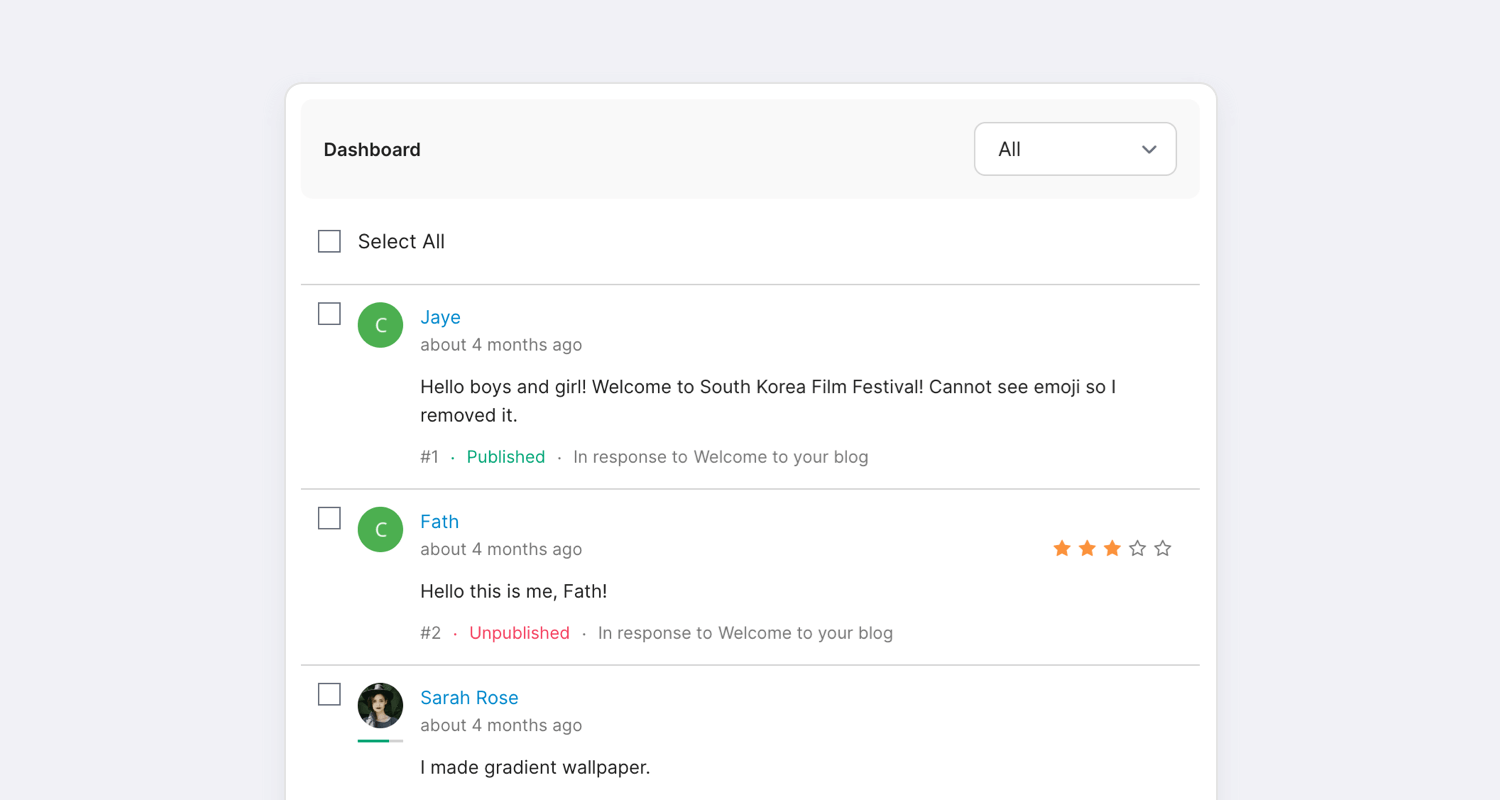Screen dimensions: 1500x800
Task: Click Sarah Rose's profile picture
Action: pyautogui.click(x=380, y=705)
